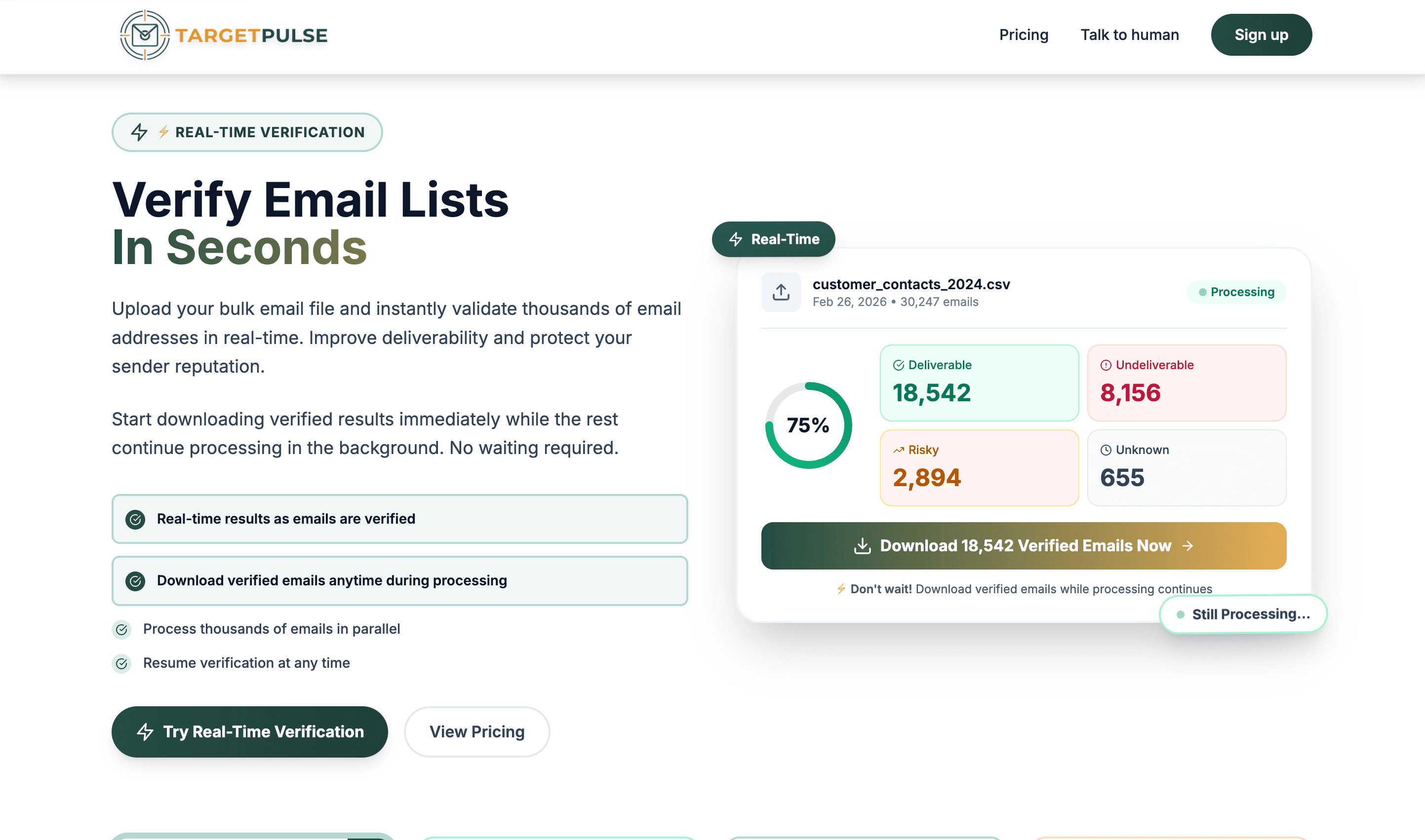Click checkmark next to Real-time results as emails
1425x840 pixels.
click(135, 519)
